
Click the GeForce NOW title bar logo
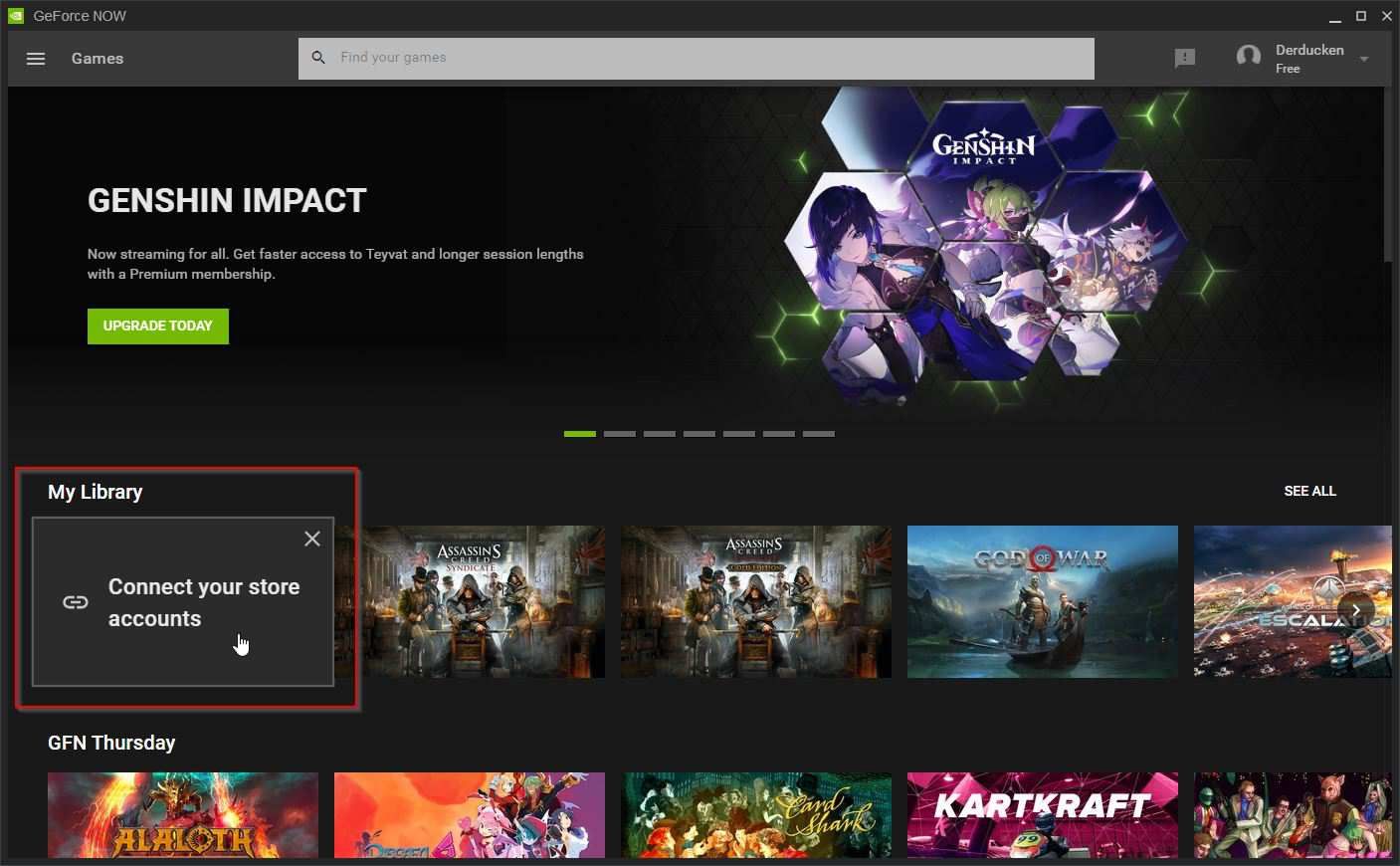[x=16, y=16]
